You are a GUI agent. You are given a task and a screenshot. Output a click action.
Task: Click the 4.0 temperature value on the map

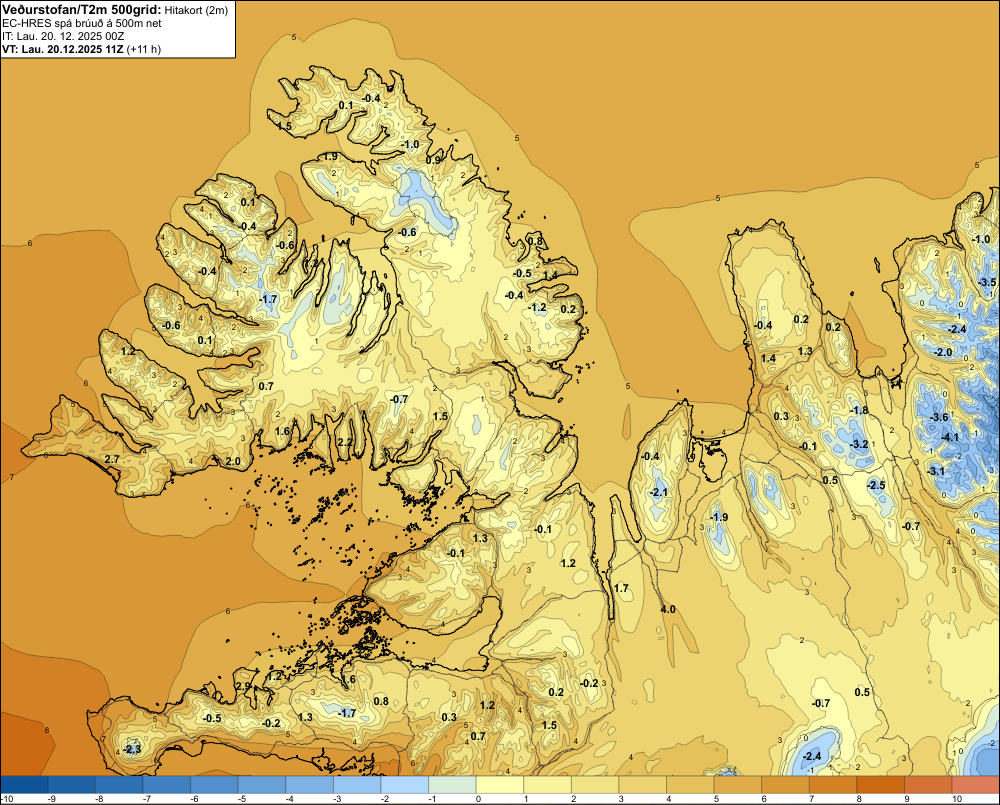pyautogui.click(x=668, y=609)
